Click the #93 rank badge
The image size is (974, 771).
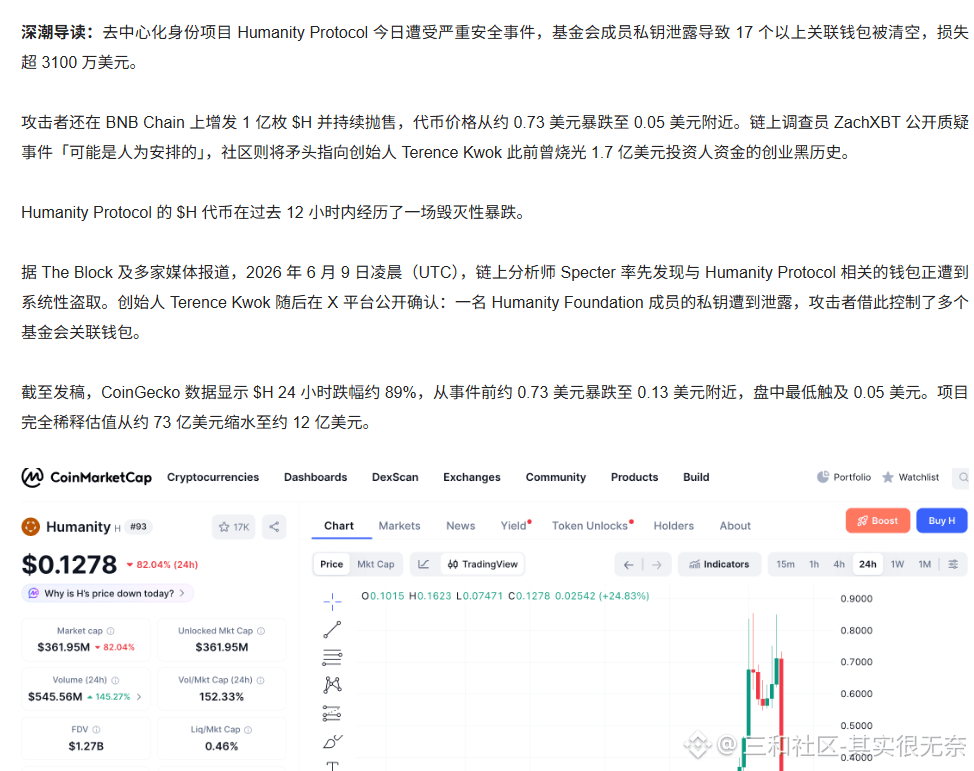click(x=138, y=527)
